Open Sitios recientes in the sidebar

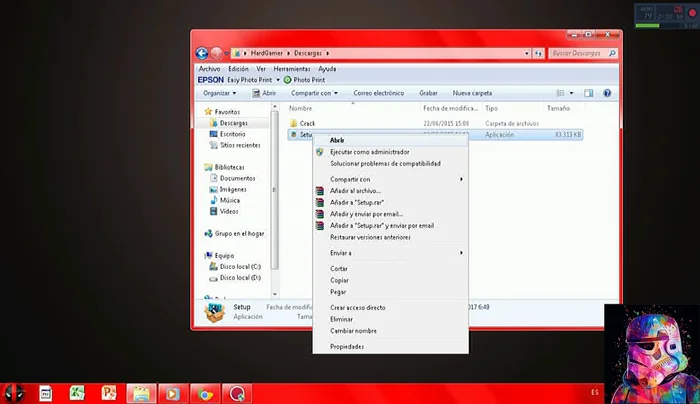(x=240, y=145)
